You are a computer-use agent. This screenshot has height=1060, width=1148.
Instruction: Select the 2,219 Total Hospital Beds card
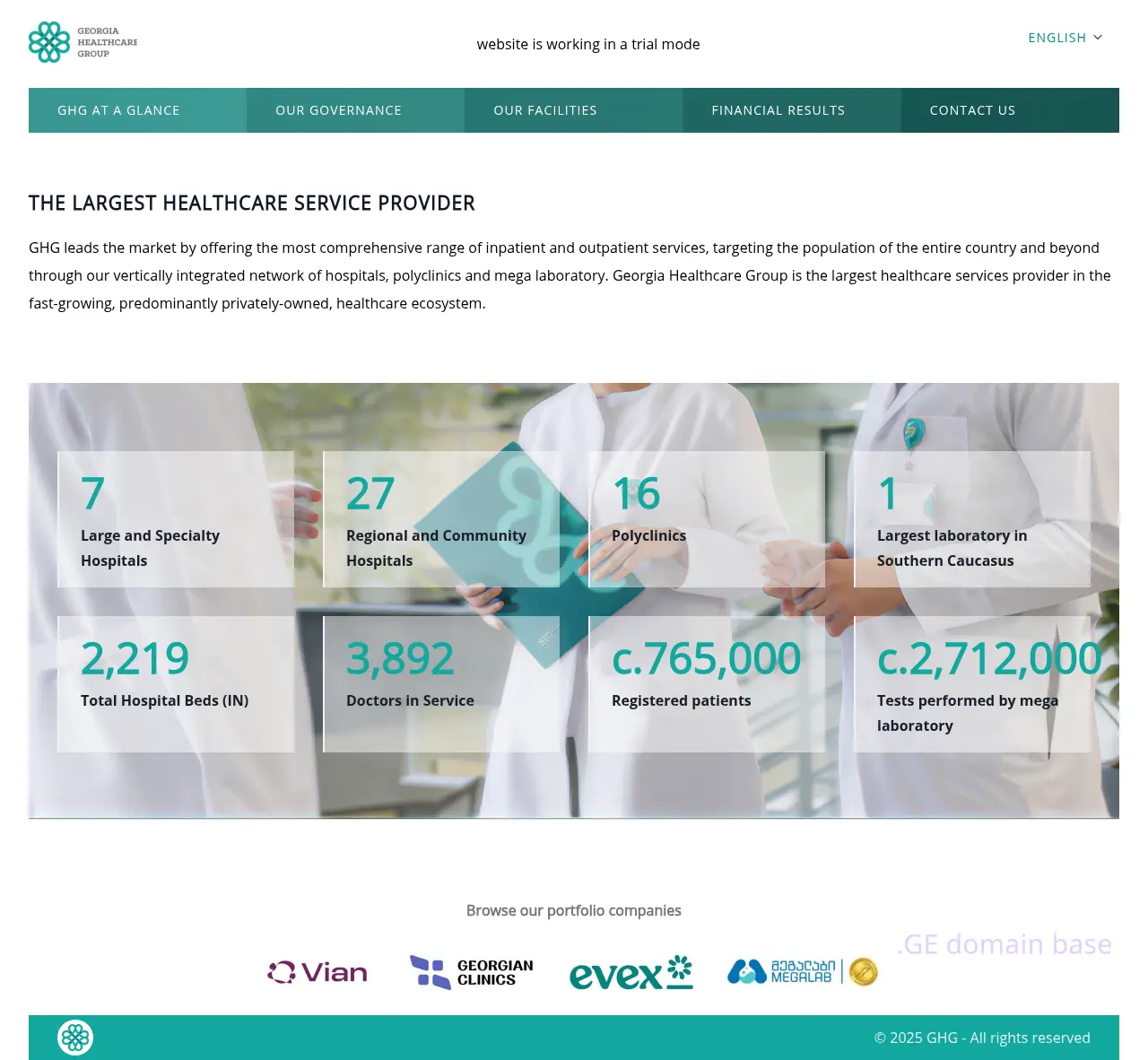click(176, 684)
